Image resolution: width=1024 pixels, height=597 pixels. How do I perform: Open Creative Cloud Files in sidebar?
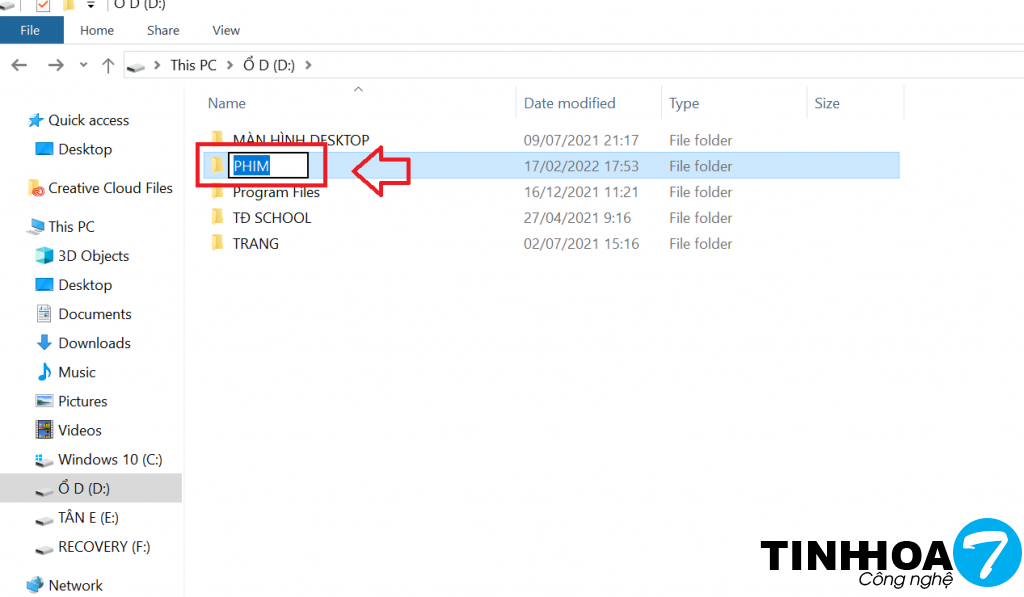coord(110,188)
